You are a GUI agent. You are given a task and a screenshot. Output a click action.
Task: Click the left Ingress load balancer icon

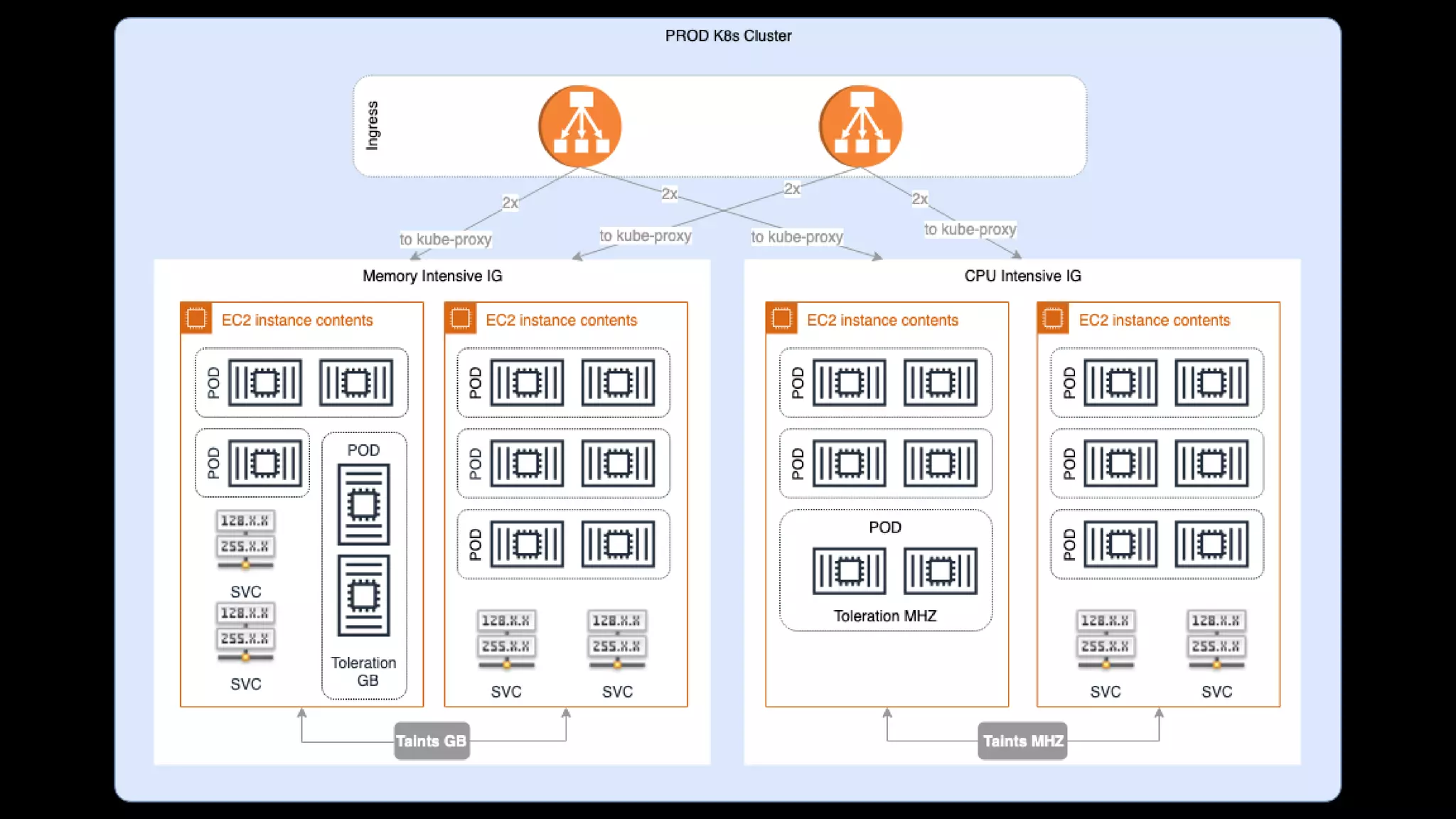click(x=580, y=127)
